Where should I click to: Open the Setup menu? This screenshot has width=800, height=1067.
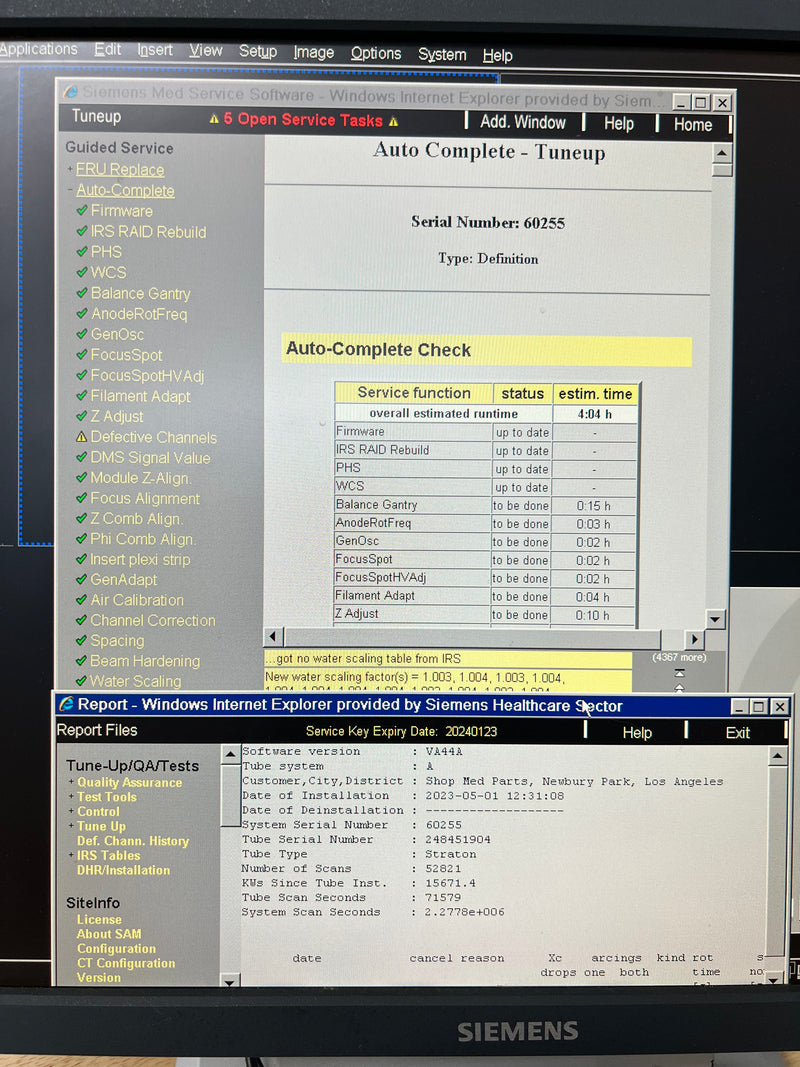click(257, 52)
